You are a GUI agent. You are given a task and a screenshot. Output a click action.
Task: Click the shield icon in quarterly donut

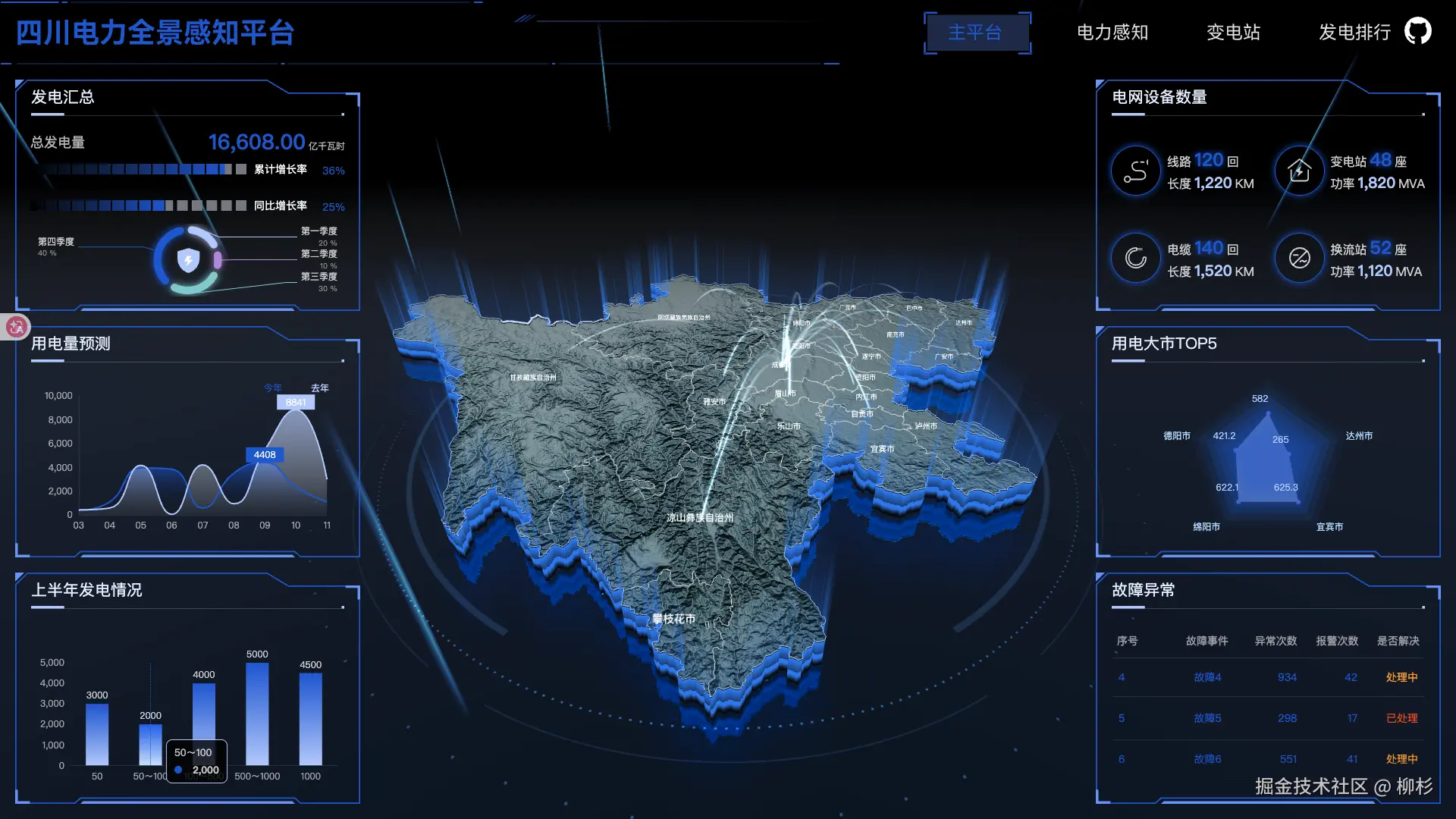coord(188,260)
